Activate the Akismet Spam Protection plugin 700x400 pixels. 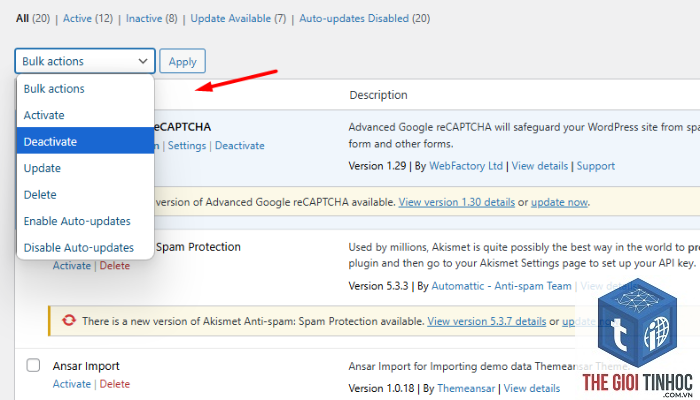click(x=71, y=266)
